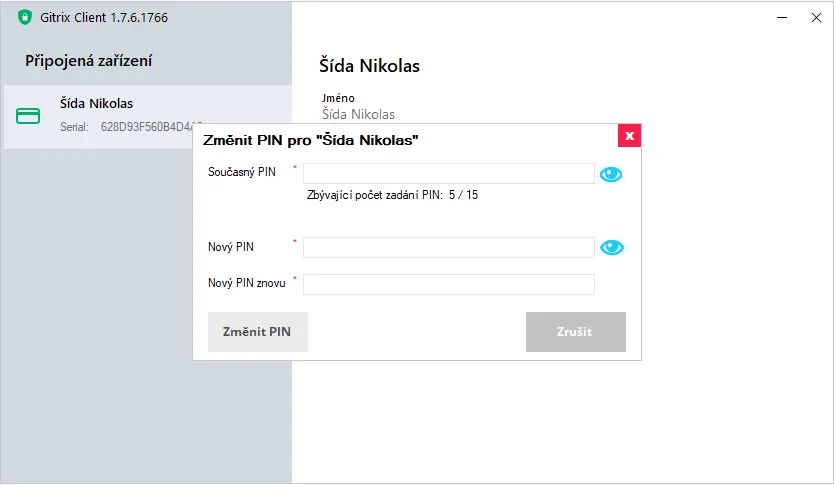Viewport: 834px width, 485px height.
Task: Click the Jméno label in details panel
Action: pos(338,98)
